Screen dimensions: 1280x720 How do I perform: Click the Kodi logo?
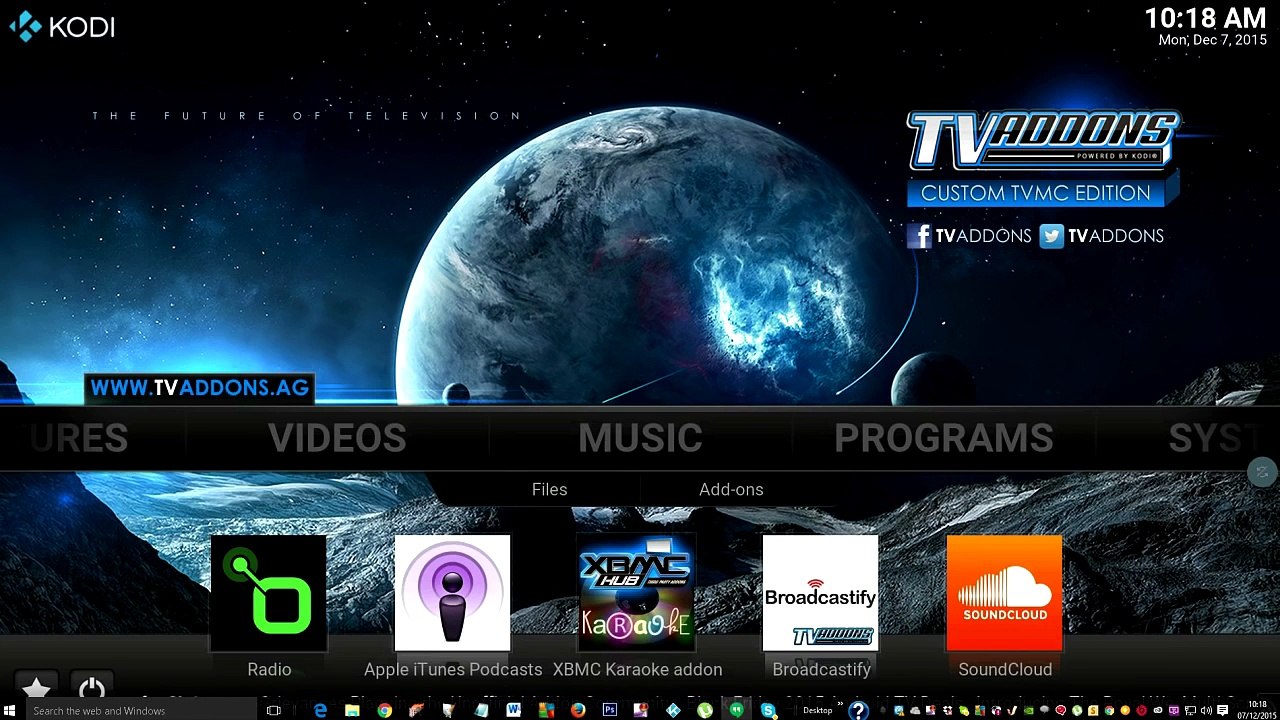click(x=62, y=26)
